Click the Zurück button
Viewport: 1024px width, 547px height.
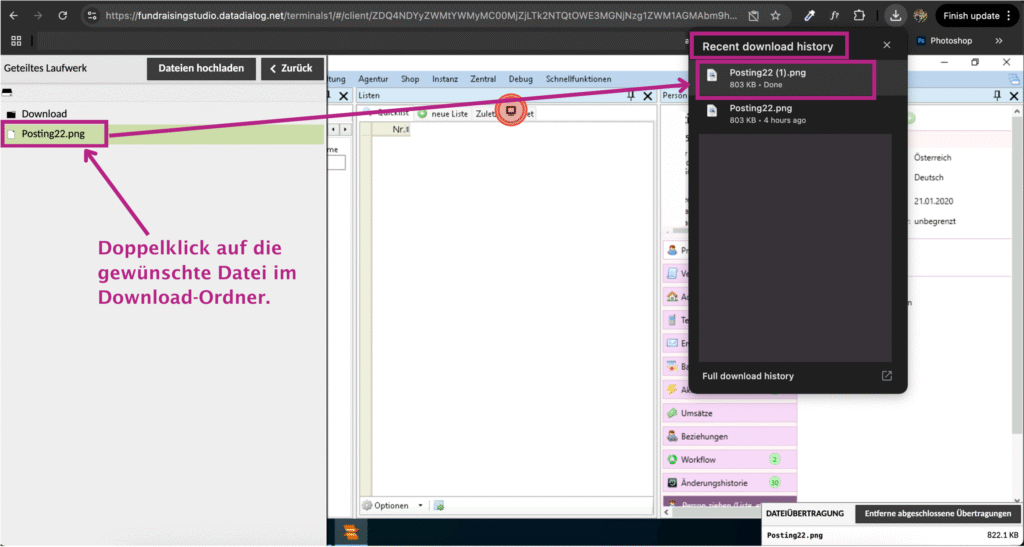[292, 68]
